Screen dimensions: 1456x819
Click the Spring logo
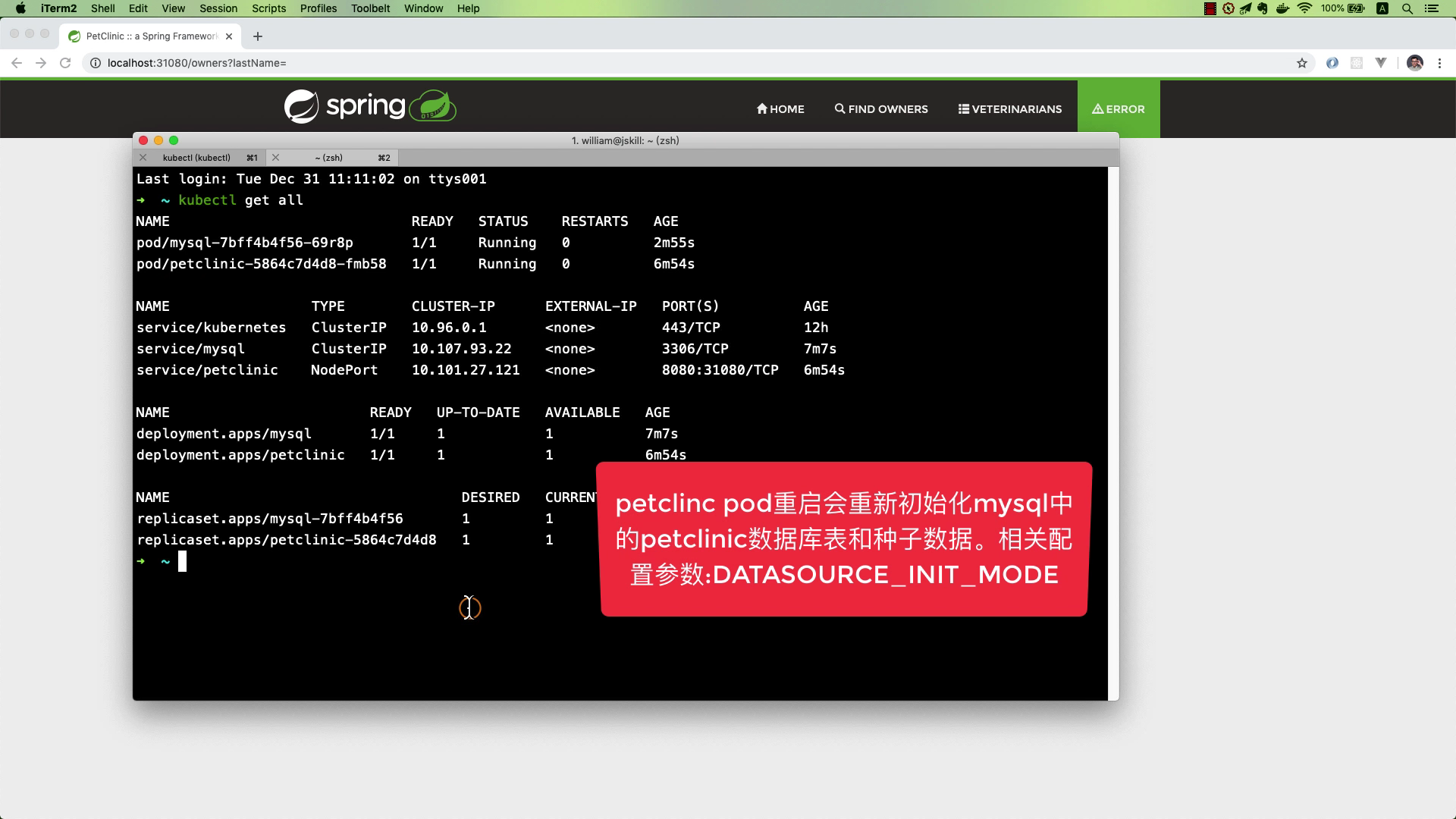pyautogui.click(x=370, y=106)
